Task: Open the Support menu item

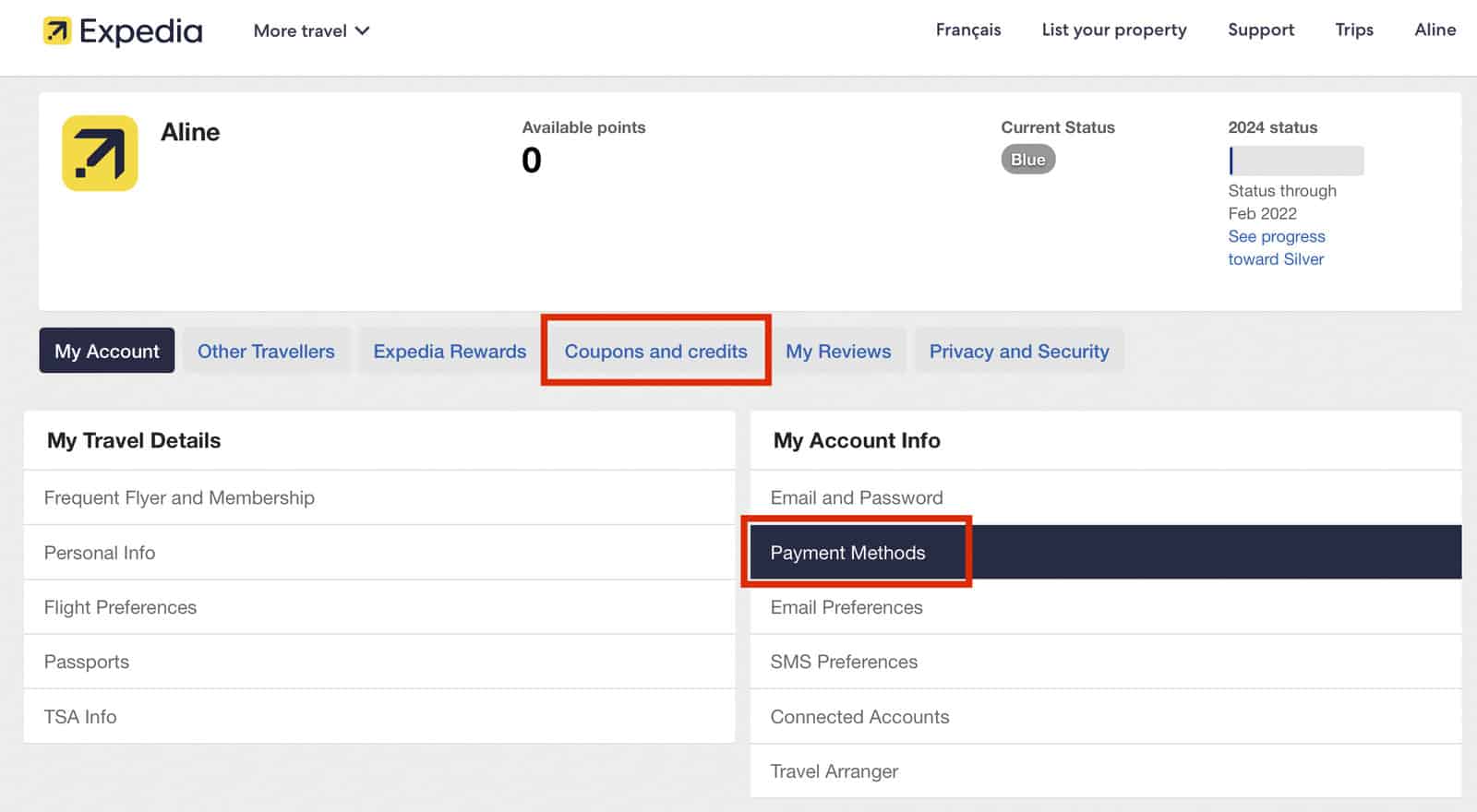Action: pos(1260,30)
